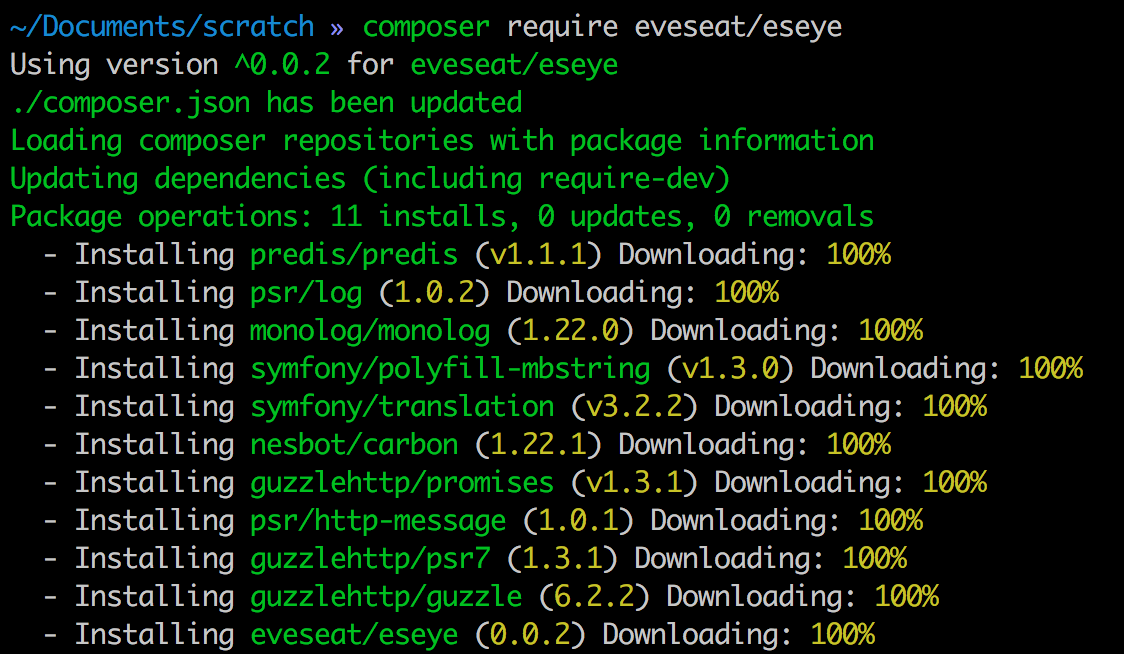Click the package name 'psr/http-message'
1124x654 pixels.
click(378, 521)
